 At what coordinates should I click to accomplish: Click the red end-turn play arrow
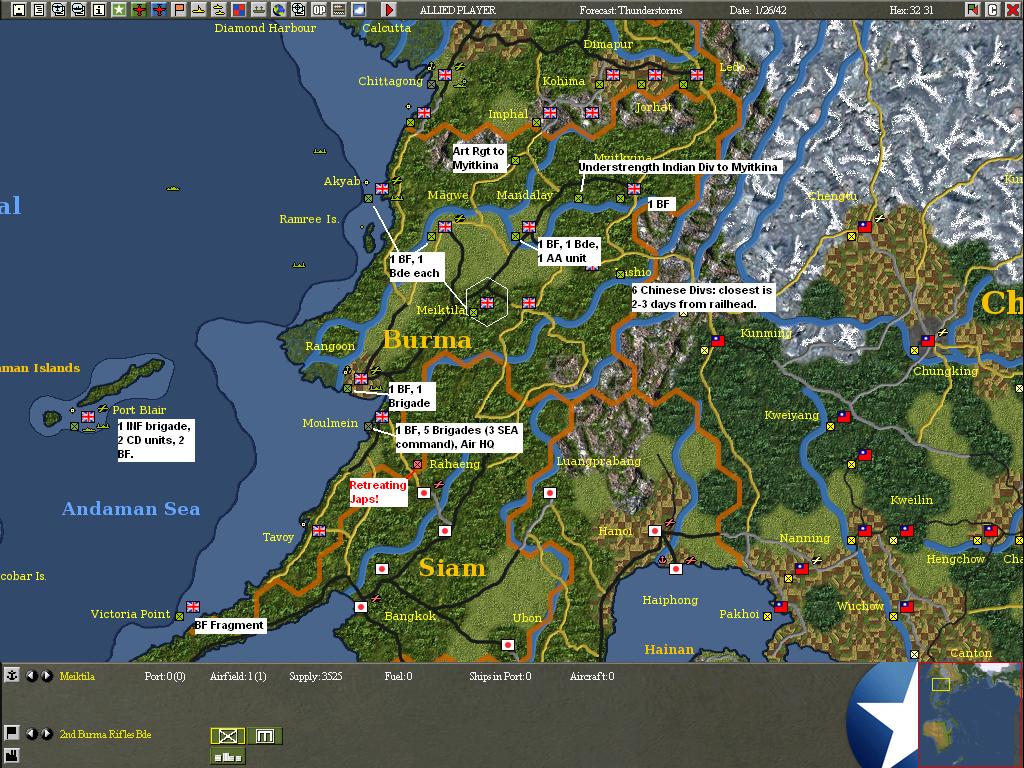389,9
